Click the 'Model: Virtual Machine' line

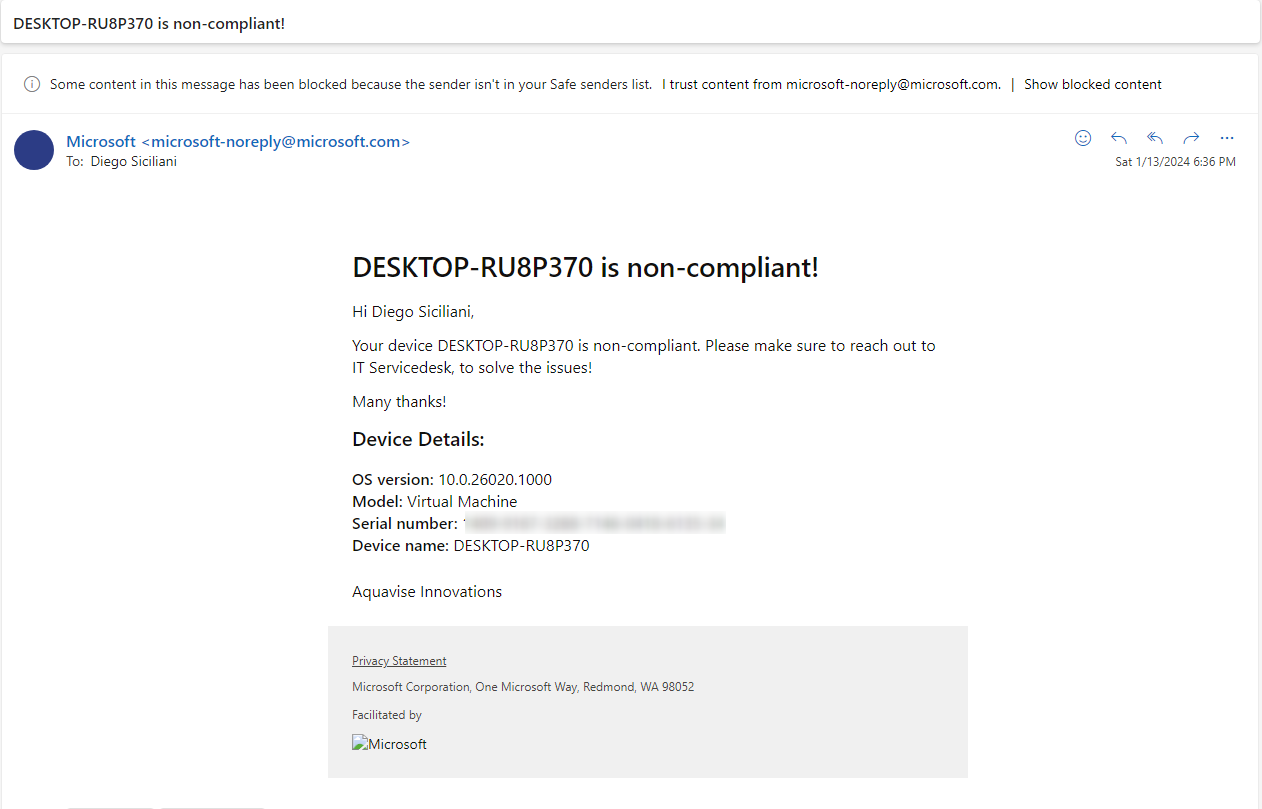click(x=435, y=502)
